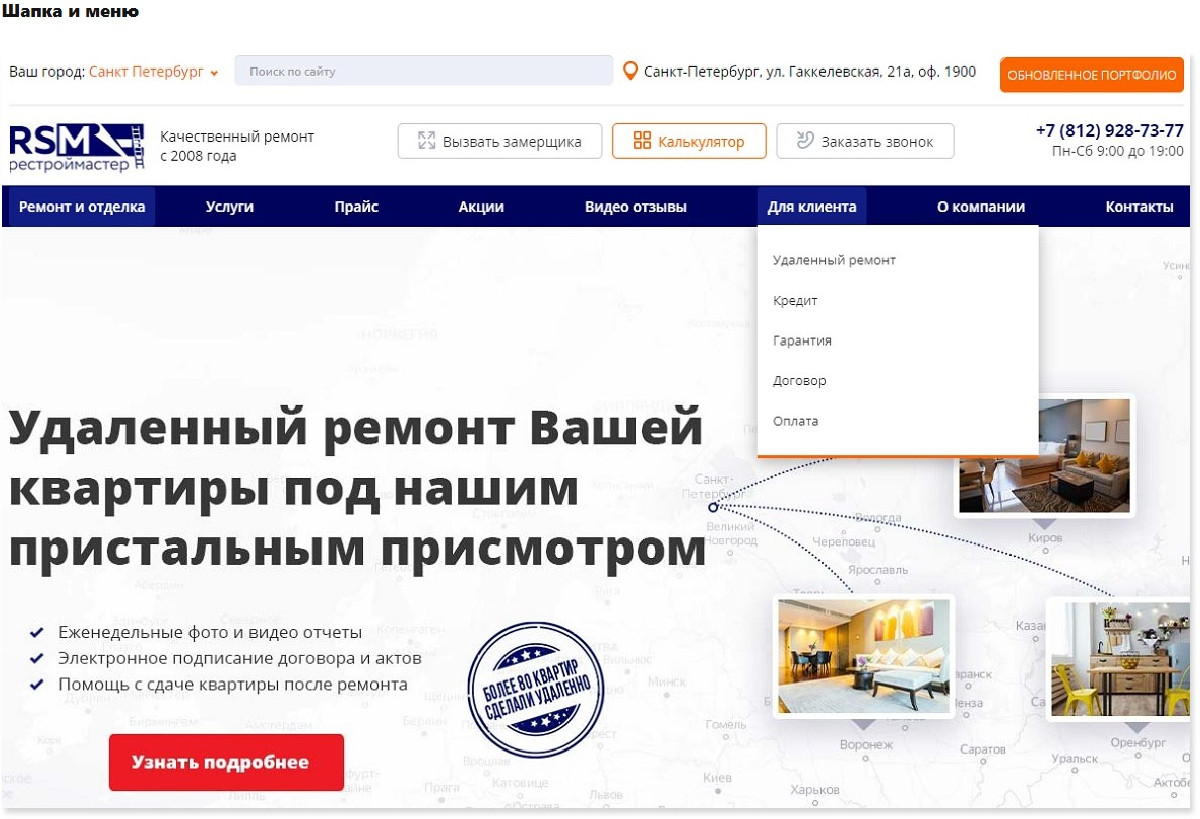Click the phone icon in Заказать звонок
Viewport: 1200px width, 819px height.
click(805, 141)
